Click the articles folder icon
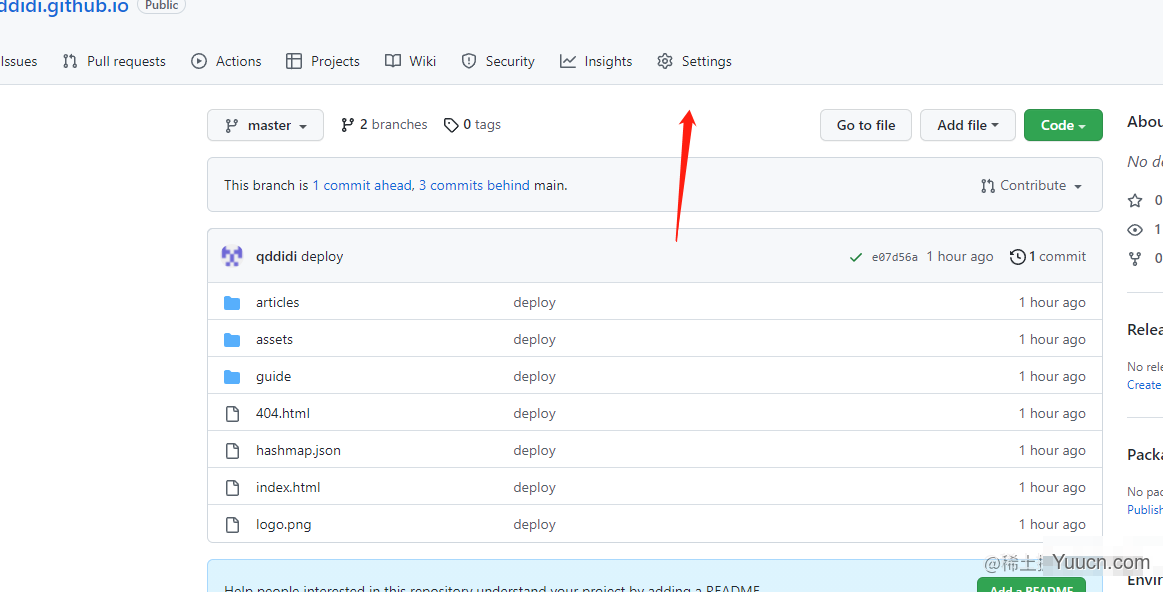The image size is (1163, 592). [x=232, y=303]
